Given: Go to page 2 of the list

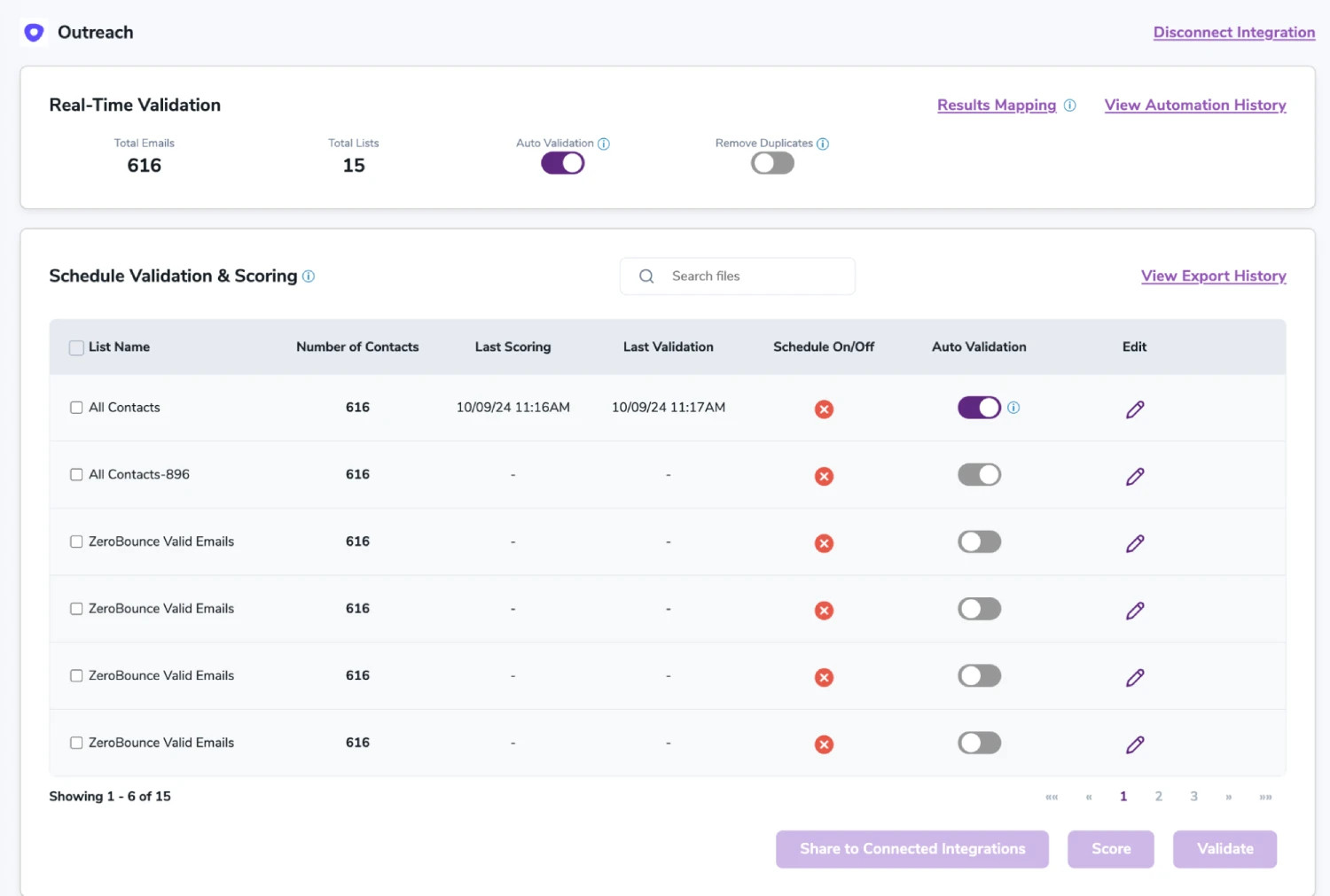Looking at the screenshot, I should (x=1158, y=797).
